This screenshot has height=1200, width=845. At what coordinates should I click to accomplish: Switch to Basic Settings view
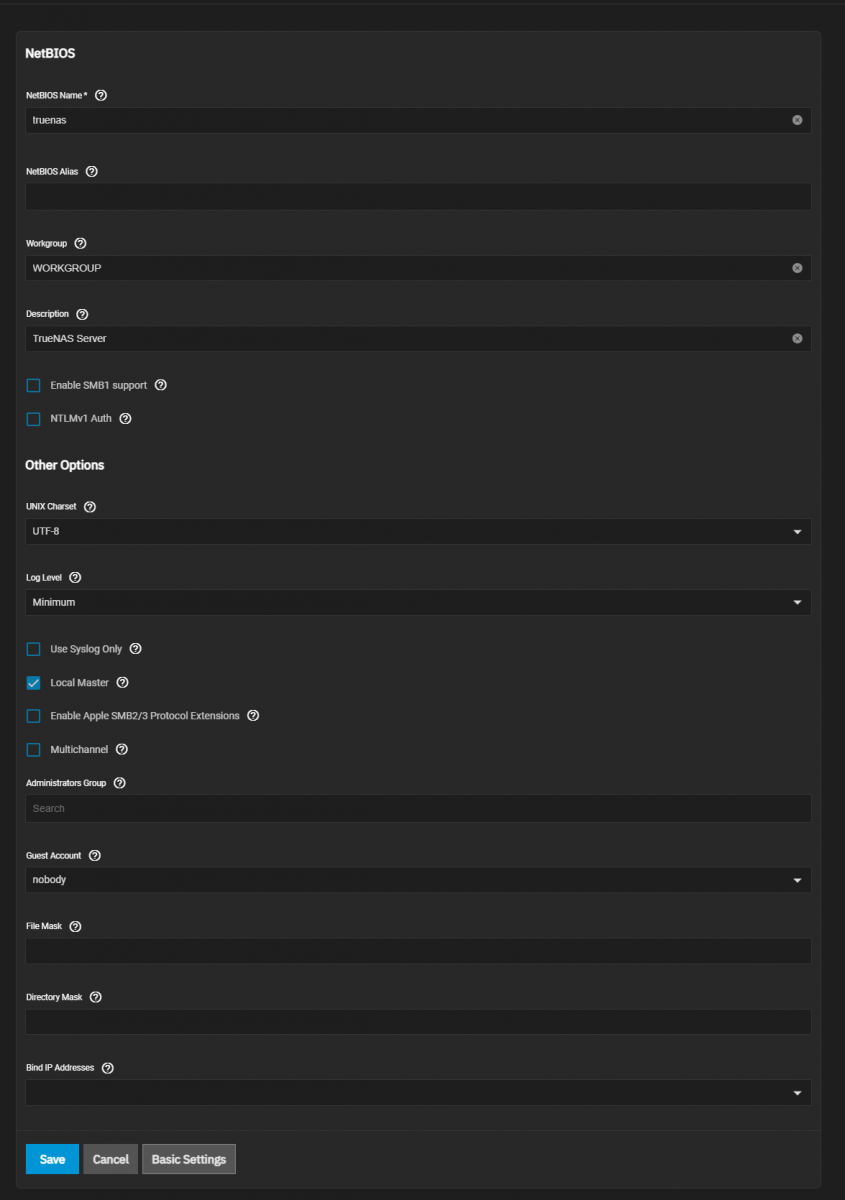(189, 1159)
